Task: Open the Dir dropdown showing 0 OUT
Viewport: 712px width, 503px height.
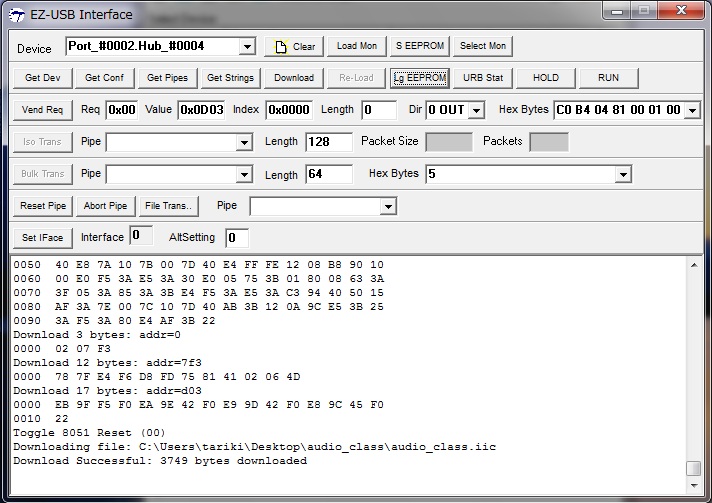Action: (x=476, y=110)
